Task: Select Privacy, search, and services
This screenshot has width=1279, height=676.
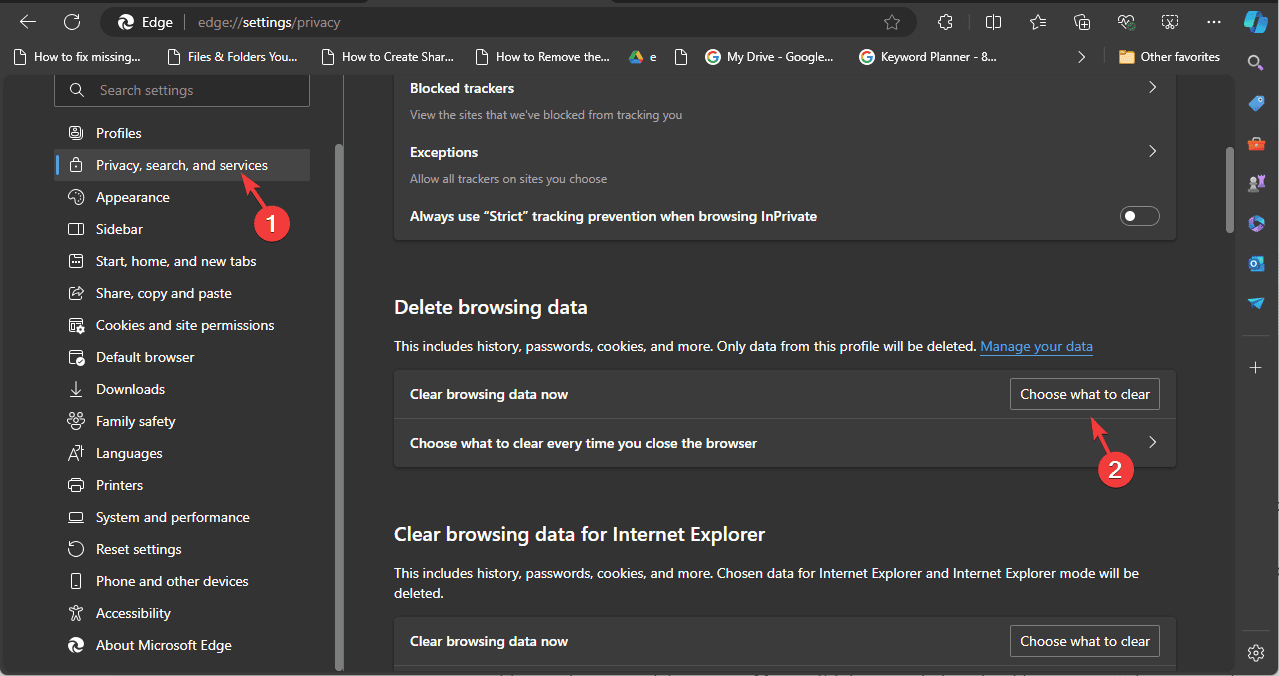Action: pyautogui.click(x=182, y=165)
